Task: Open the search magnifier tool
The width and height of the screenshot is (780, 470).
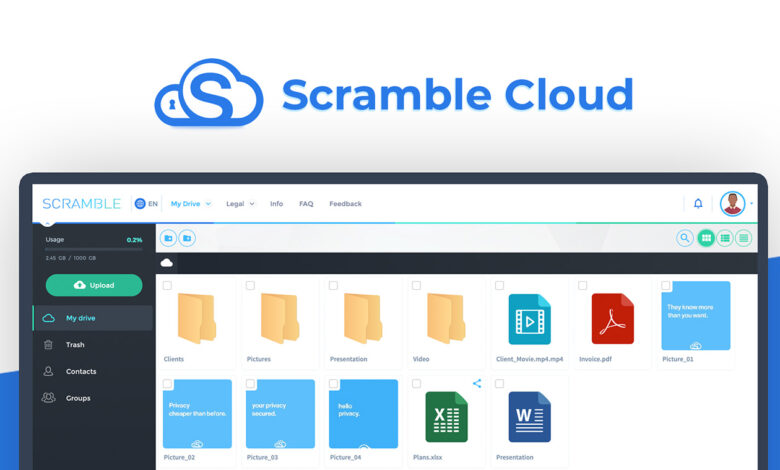Action: click(x=685, y=238)
